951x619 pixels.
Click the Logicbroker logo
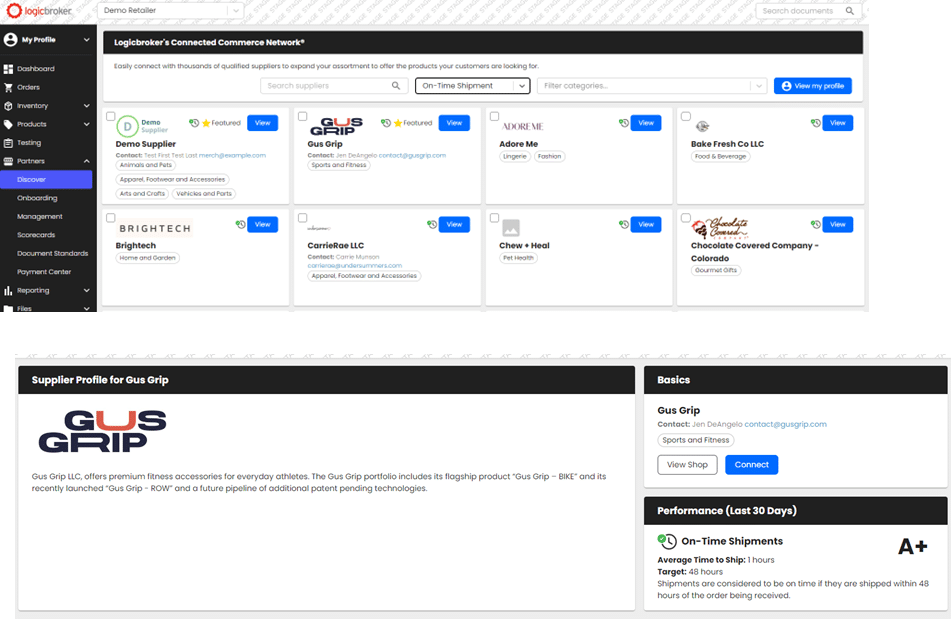[x=39, y=11]
